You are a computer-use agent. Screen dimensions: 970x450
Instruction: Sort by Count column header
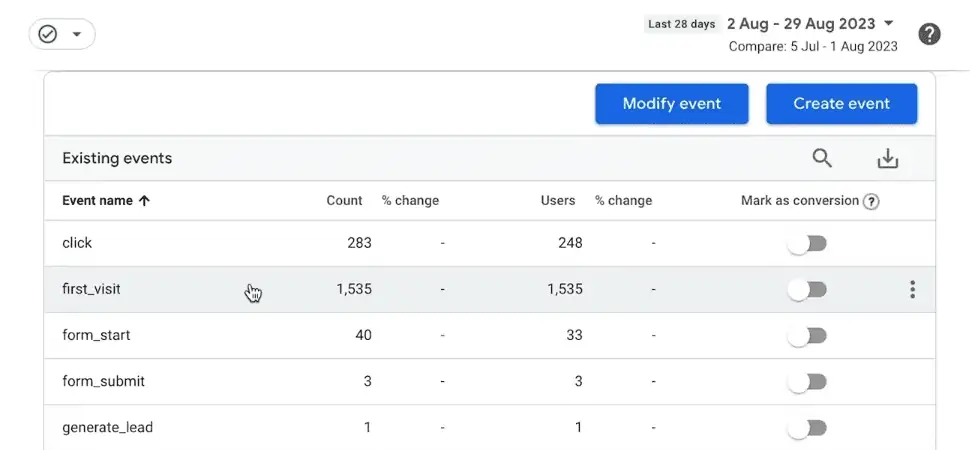(344, 201)
